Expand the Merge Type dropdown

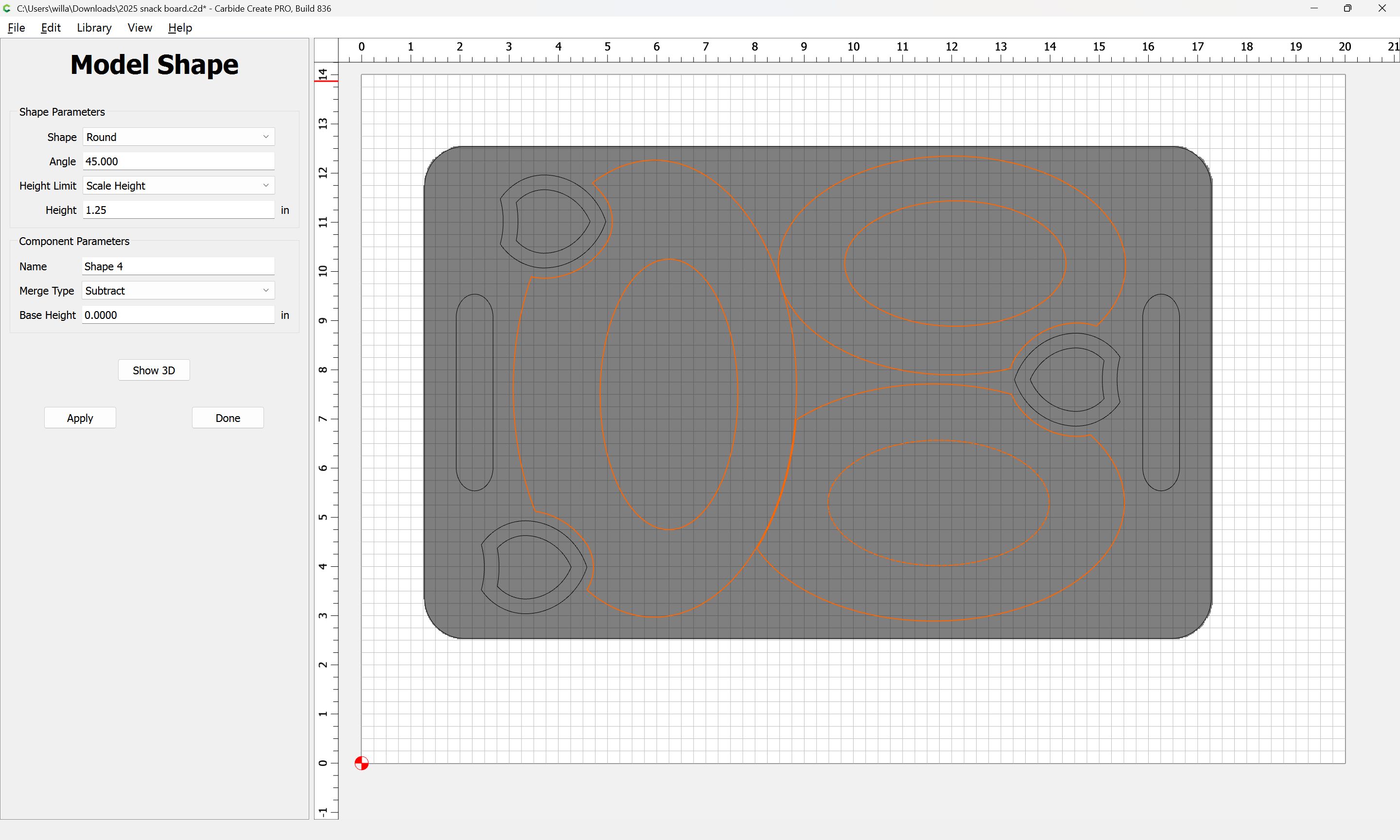click(x=178, y=290)
